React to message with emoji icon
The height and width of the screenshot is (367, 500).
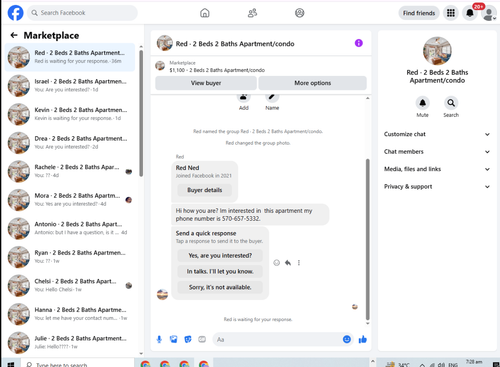click(276, 263)
